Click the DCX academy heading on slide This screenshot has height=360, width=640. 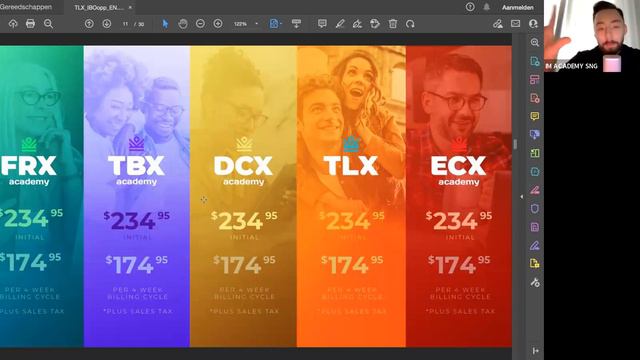(243, 170)
